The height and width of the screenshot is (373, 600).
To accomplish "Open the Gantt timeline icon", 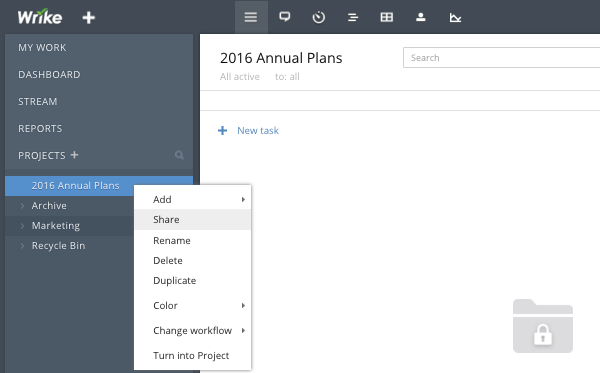I will [352, 17].
